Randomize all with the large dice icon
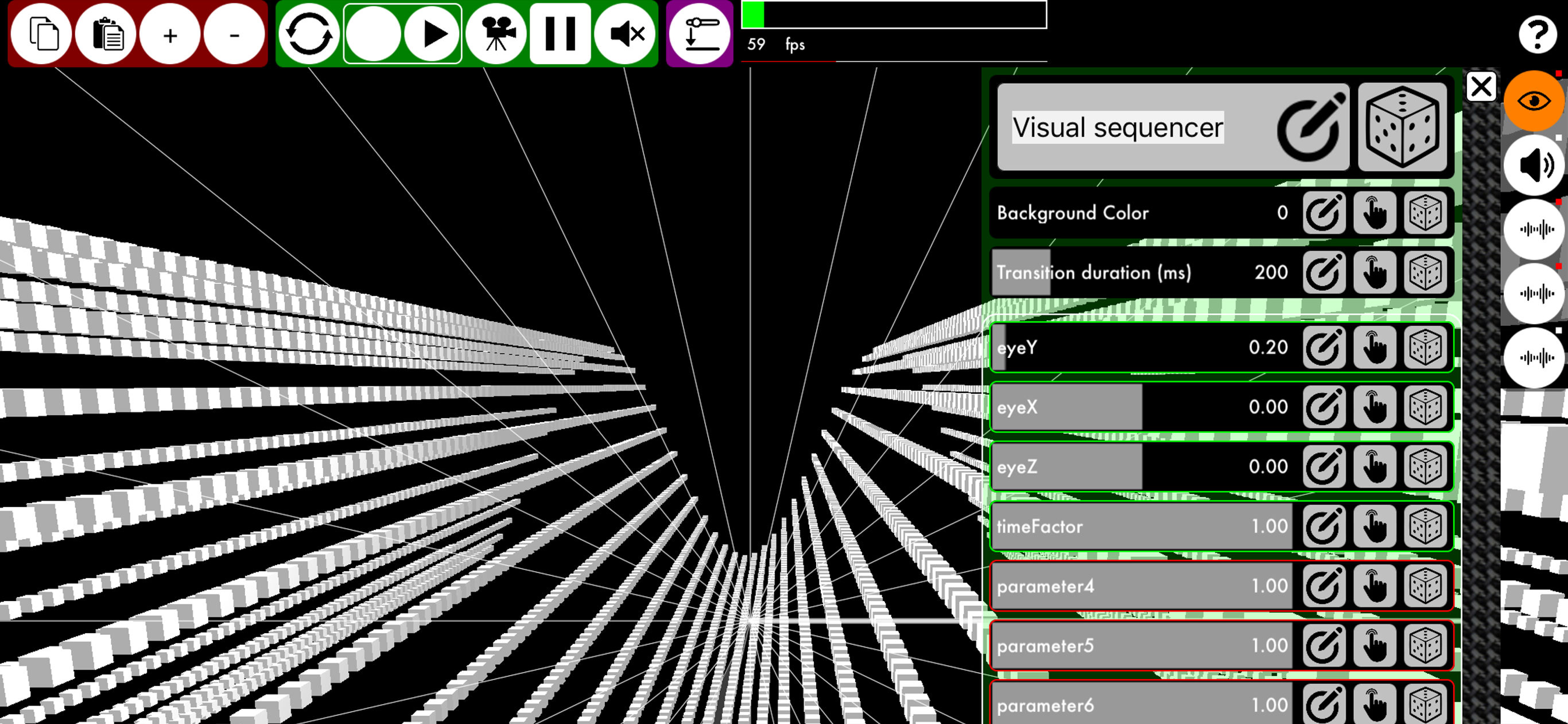 pos(1402,127)
